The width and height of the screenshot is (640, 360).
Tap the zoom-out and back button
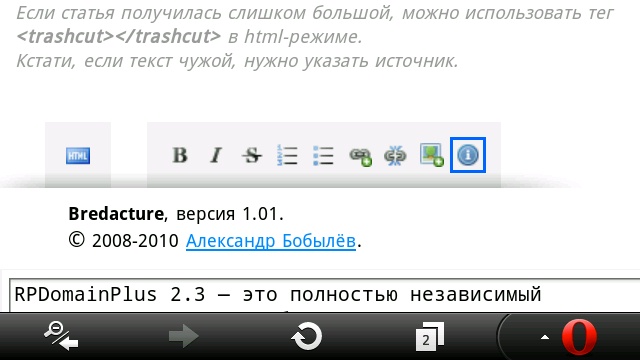pyautogui.click(x=61, y=336)
